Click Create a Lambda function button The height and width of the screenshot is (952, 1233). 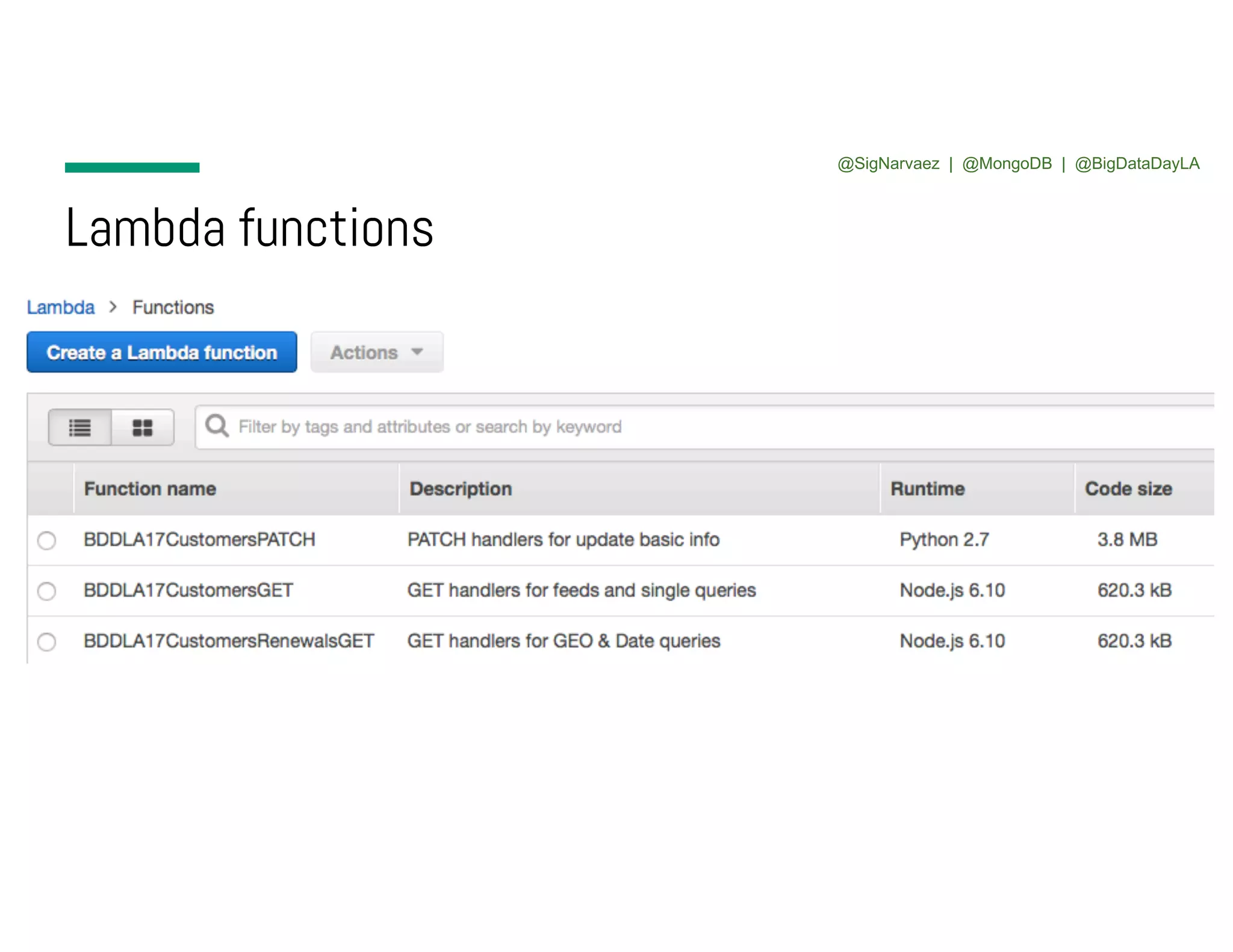tap(162, 352)
